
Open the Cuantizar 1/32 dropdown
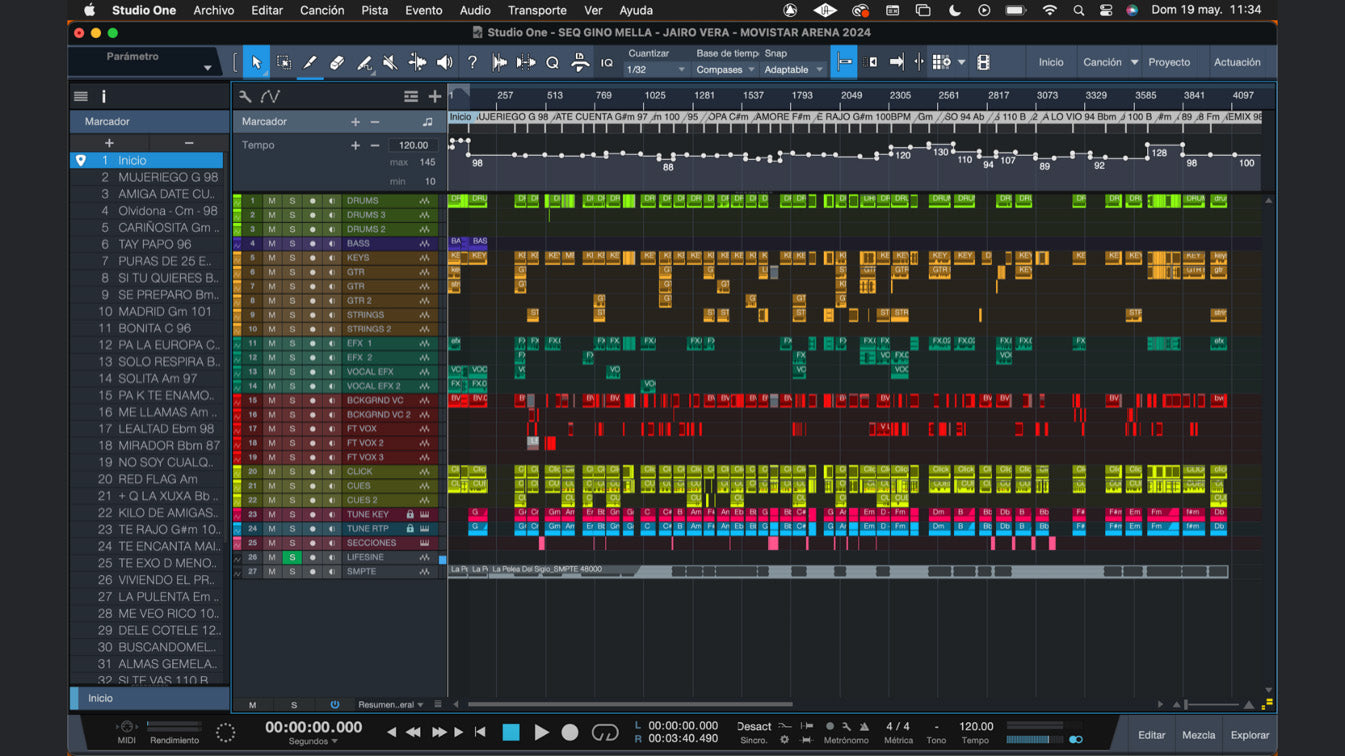click(x=656, y=70)
